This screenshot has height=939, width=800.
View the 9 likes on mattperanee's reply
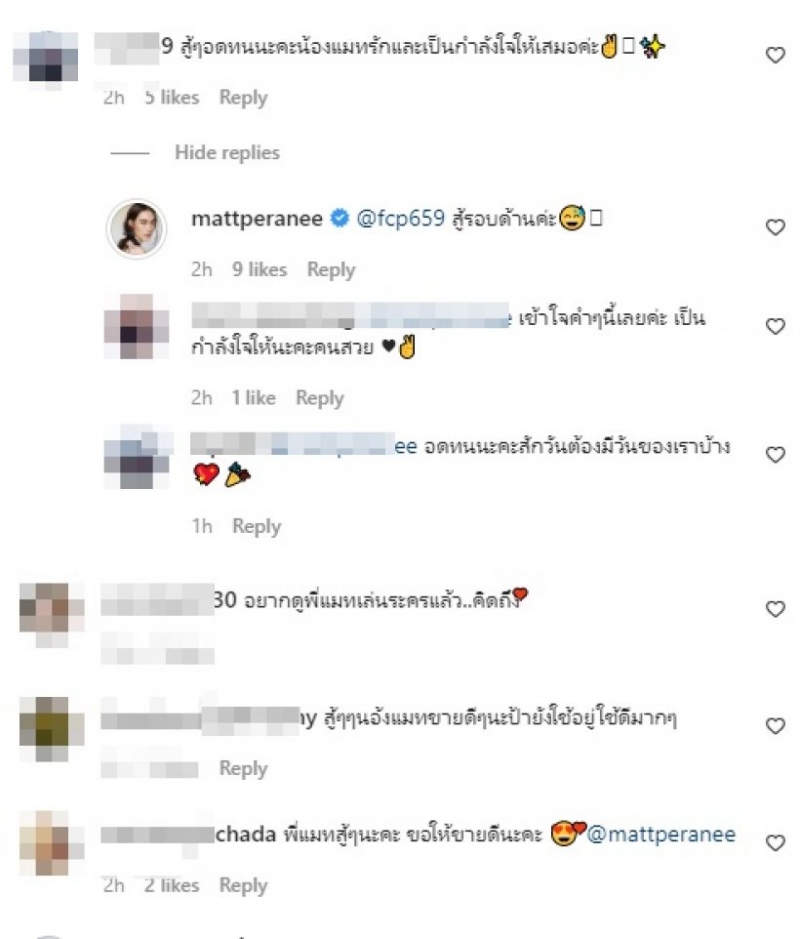point(259,269)
